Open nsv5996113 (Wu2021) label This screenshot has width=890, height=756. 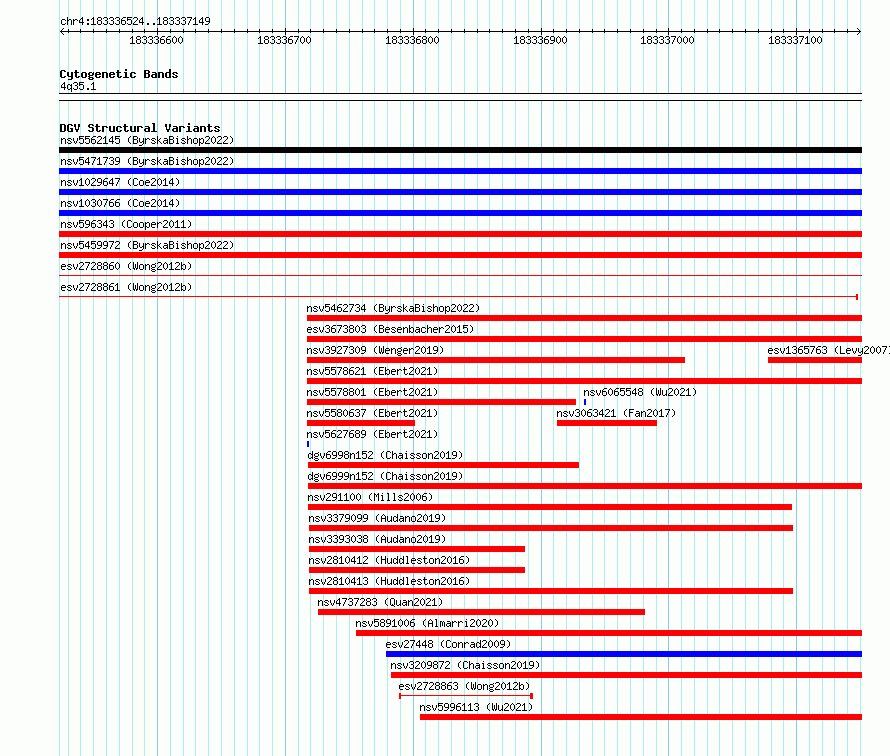point(476,707)
